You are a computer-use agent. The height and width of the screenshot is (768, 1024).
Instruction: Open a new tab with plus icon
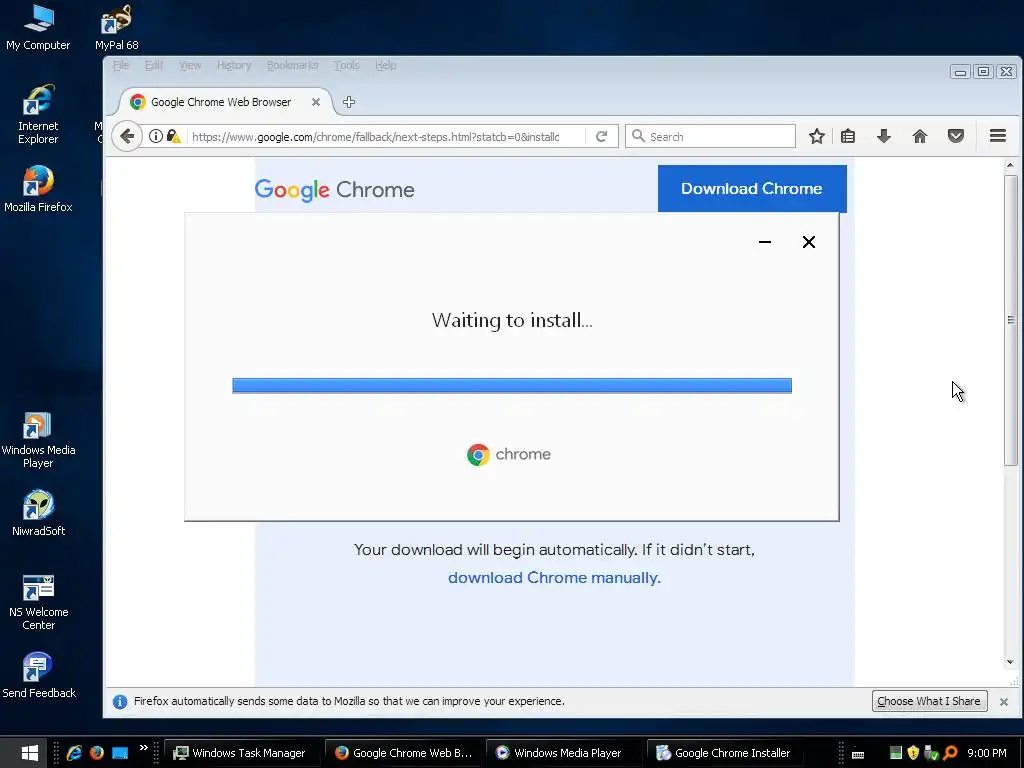[x=349, y=102]
